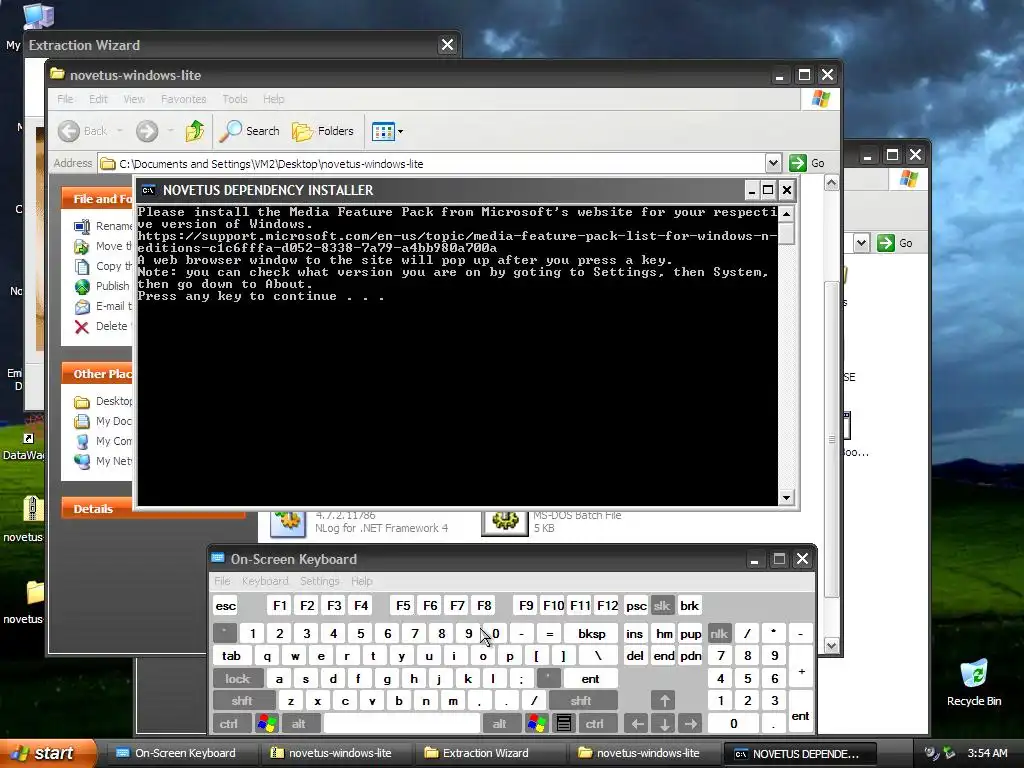Toggle the nlk (num lock) key
Screen dimensions: 1024x768
[x=719, y=633]
